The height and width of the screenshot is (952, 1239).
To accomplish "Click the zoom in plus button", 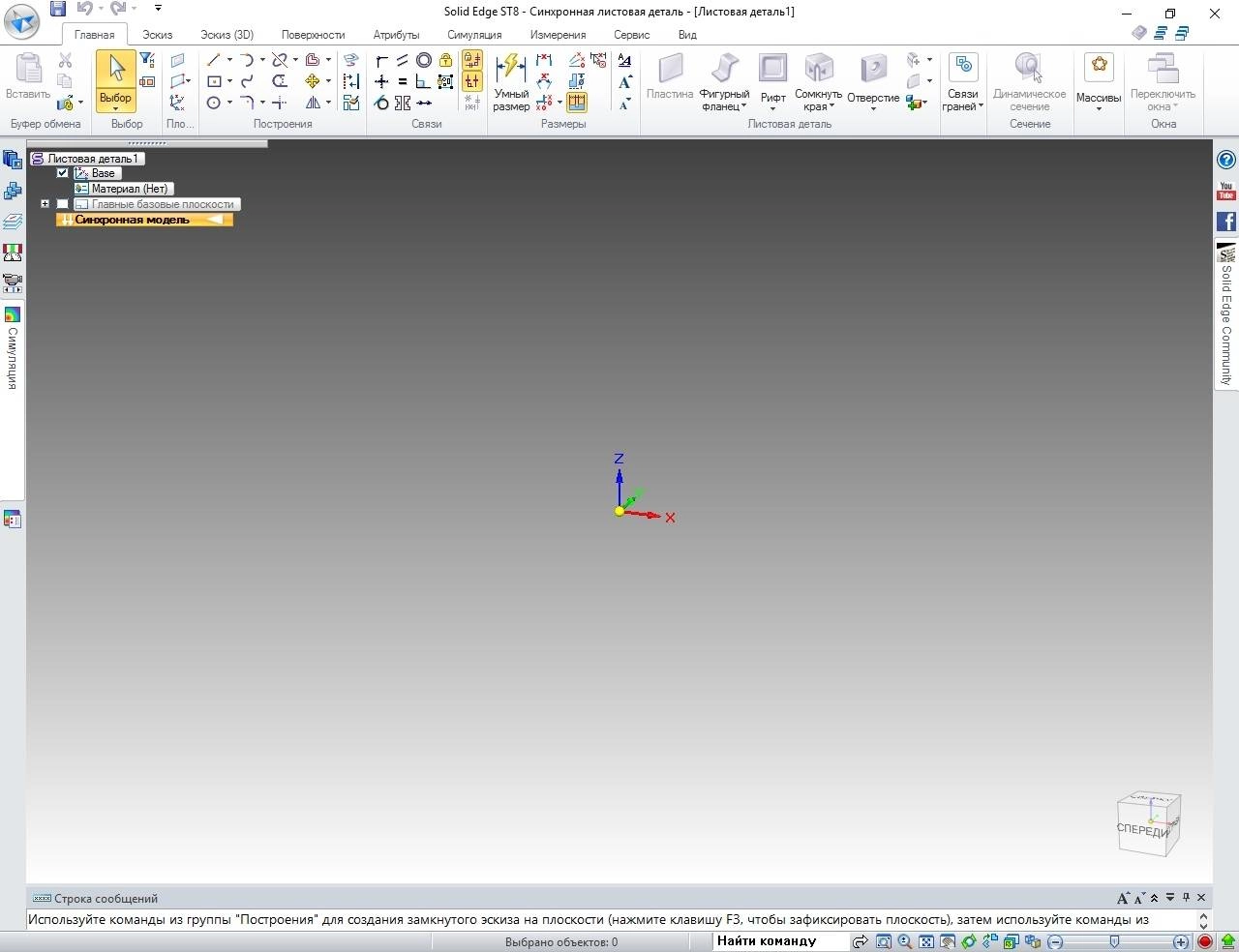I will click(1181, 941).
